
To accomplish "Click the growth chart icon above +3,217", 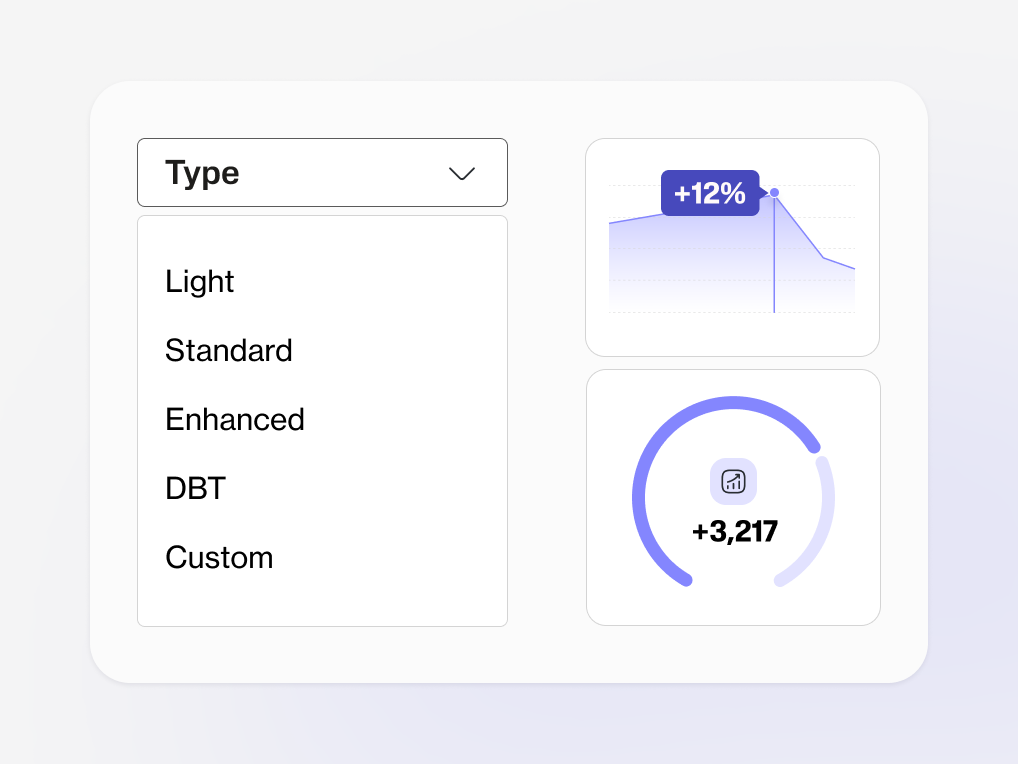I will [x=733, y=481].
